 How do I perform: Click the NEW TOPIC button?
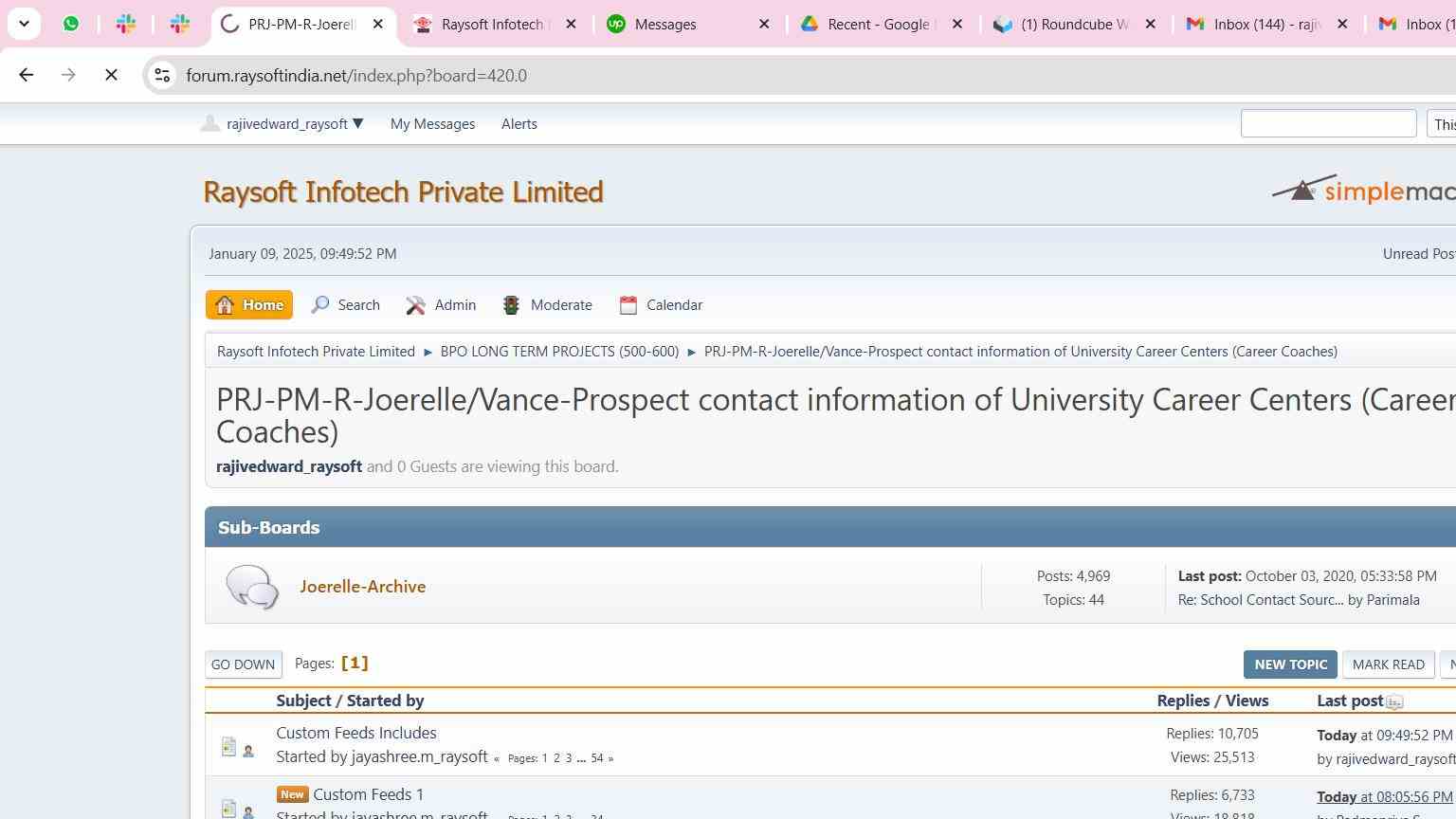click(1290, 664)
